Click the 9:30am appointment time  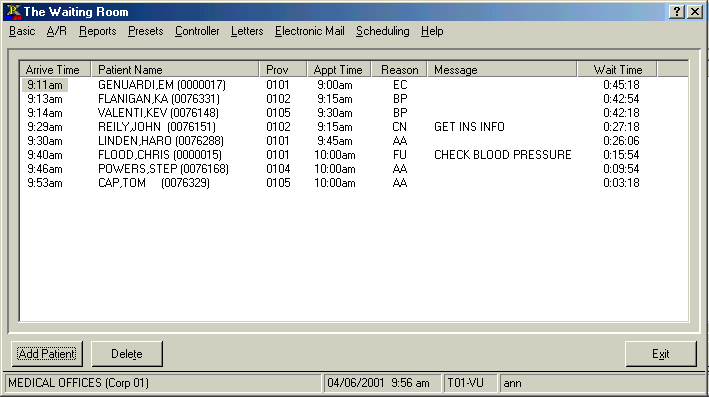click(335, 113)
